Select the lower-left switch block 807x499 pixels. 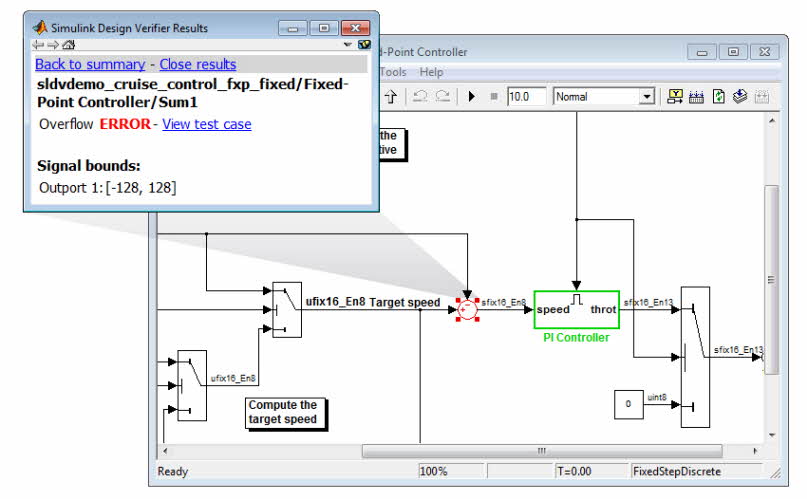[192, 386]
